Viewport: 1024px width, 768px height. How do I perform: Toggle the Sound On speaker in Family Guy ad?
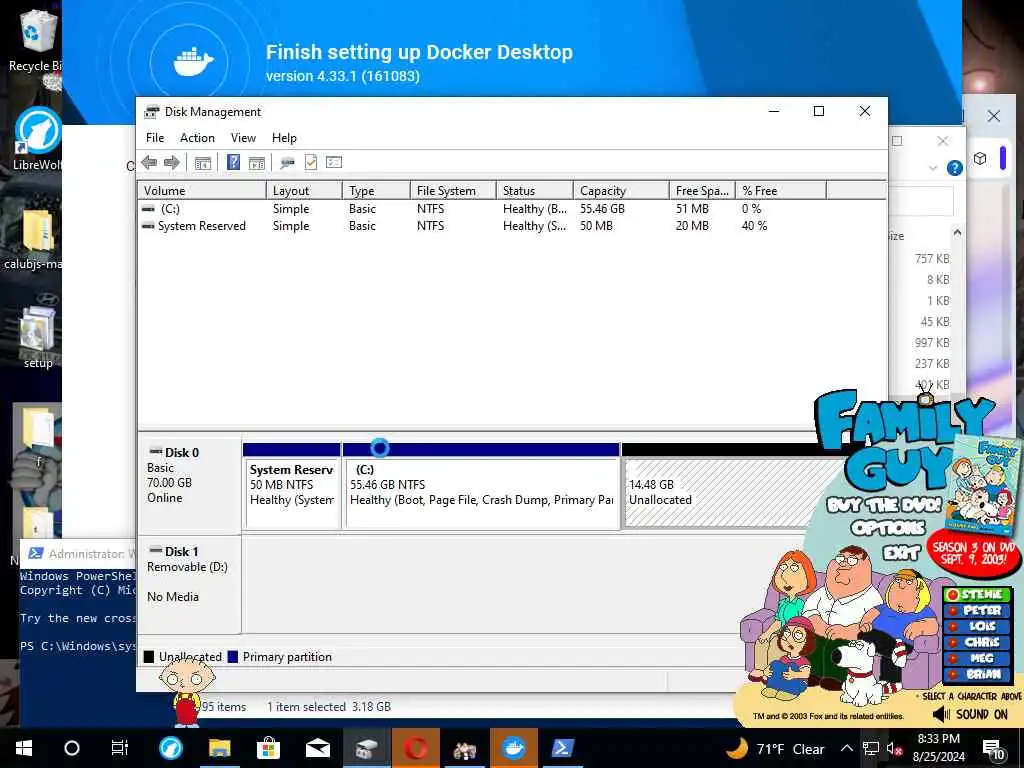tap(971, 714)
